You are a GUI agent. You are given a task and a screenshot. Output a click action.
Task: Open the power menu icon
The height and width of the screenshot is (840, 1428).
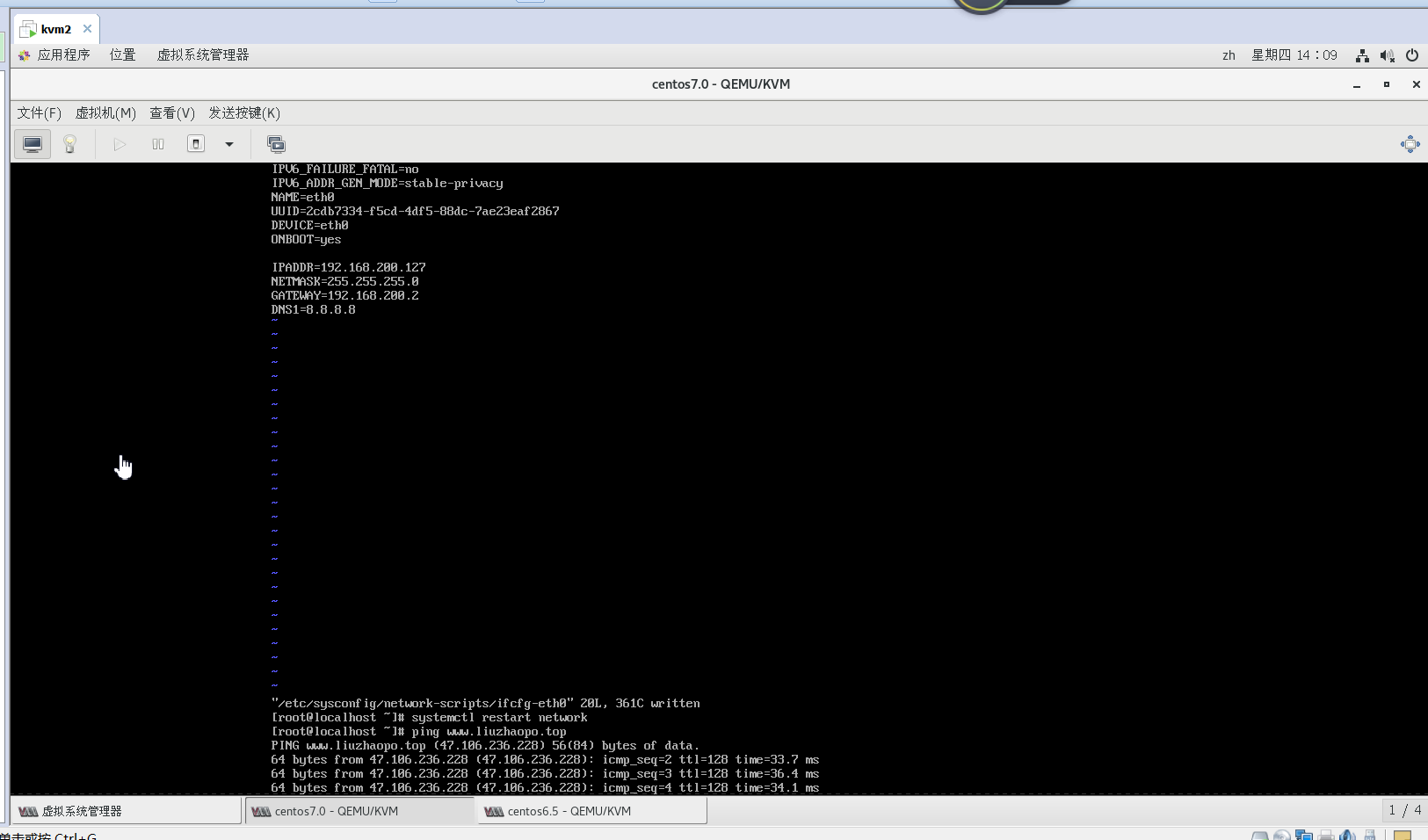pos(1412,55)
